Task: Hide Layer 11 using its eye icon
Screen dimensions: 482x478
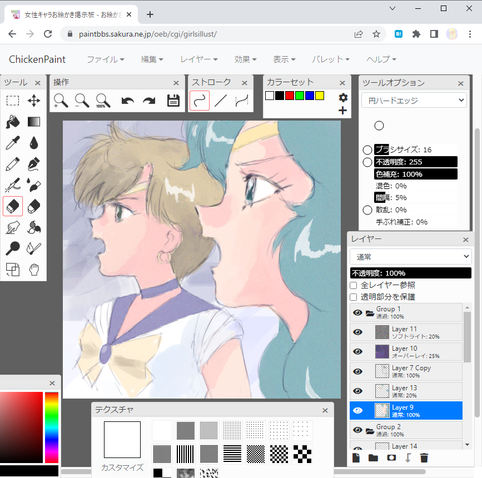Action: (358, 332)
